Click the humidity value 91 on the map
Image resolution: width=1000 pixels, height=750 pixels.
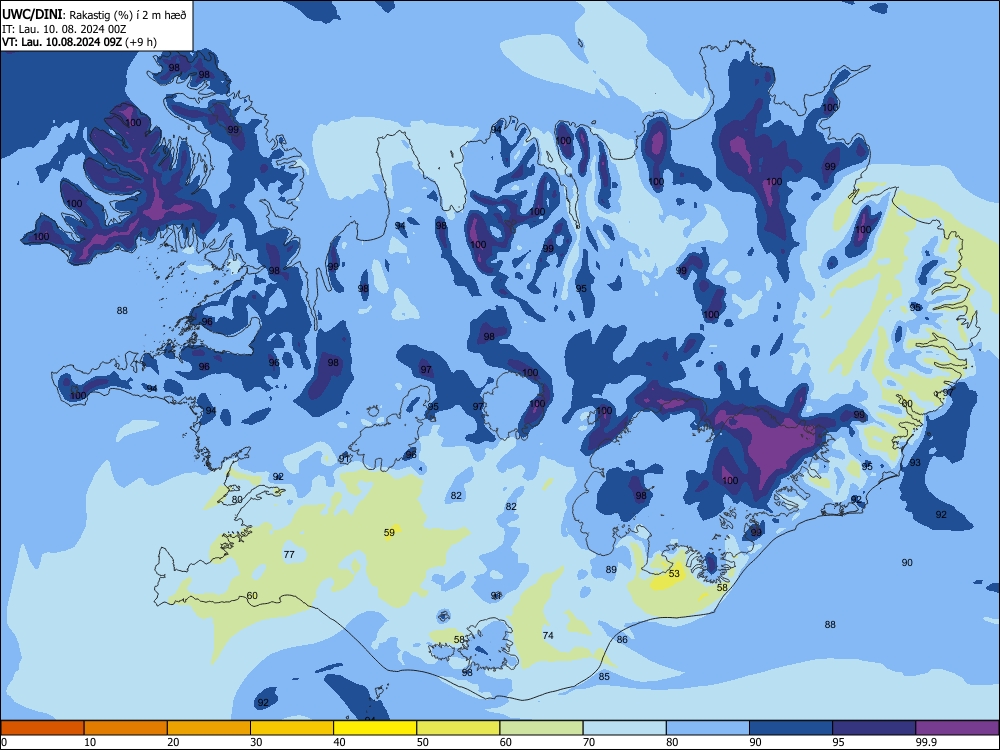[344, 459]
